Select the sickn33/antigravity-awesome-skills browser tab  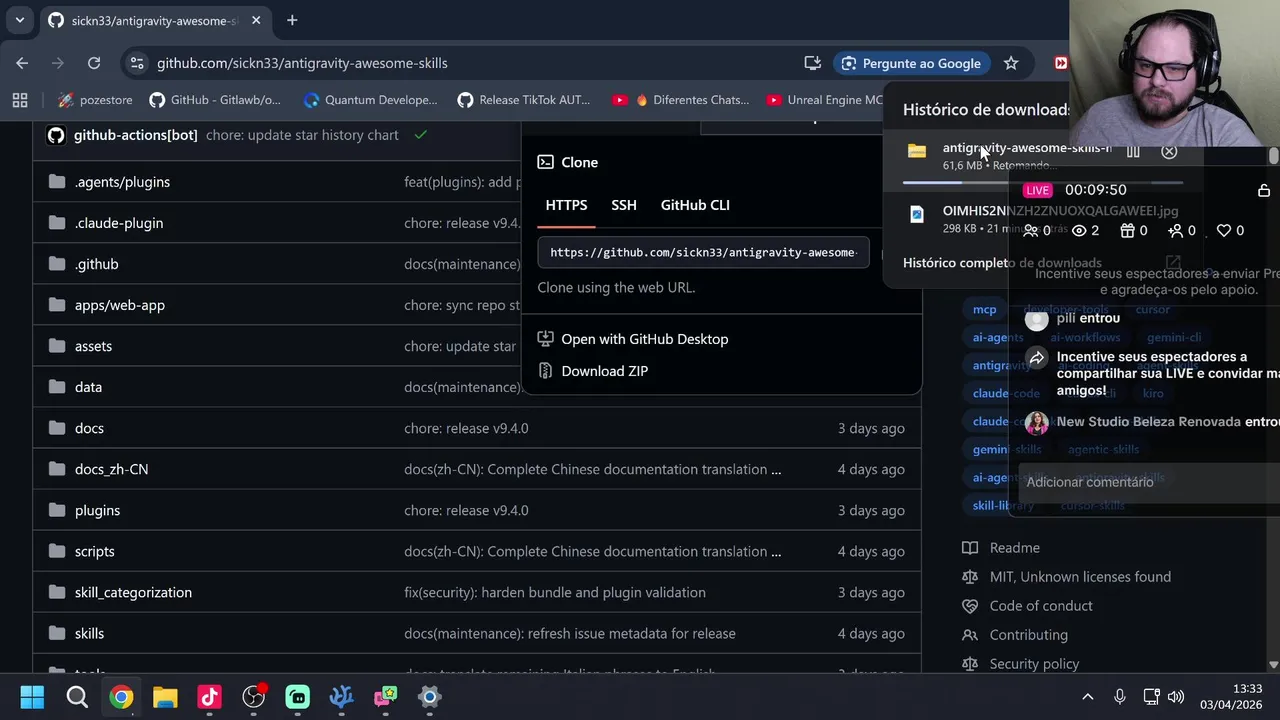(155, 20)
